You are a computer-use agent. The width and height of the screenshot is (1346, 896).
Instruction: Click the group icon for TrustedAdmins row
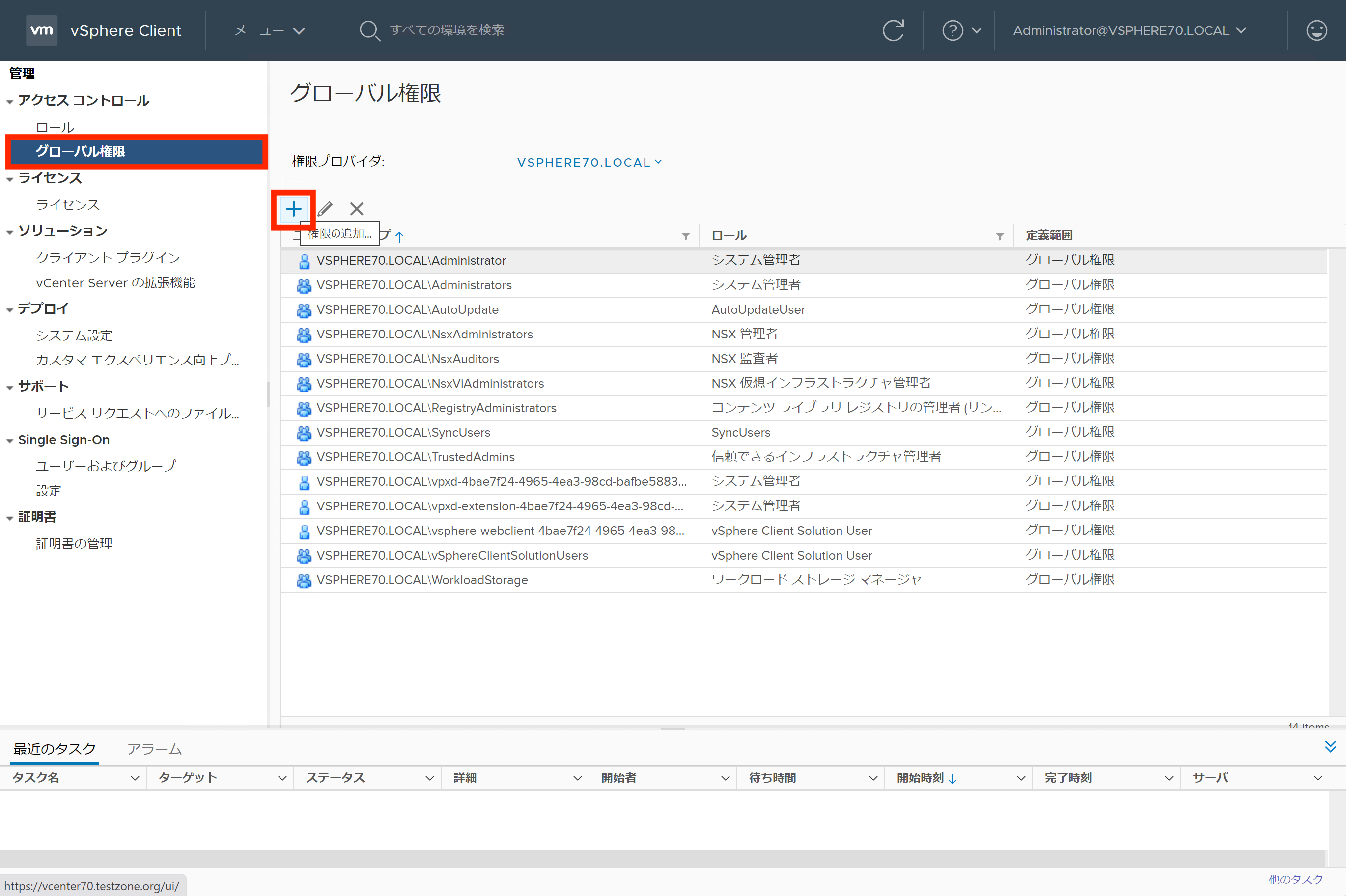click(x=304, y=458)
